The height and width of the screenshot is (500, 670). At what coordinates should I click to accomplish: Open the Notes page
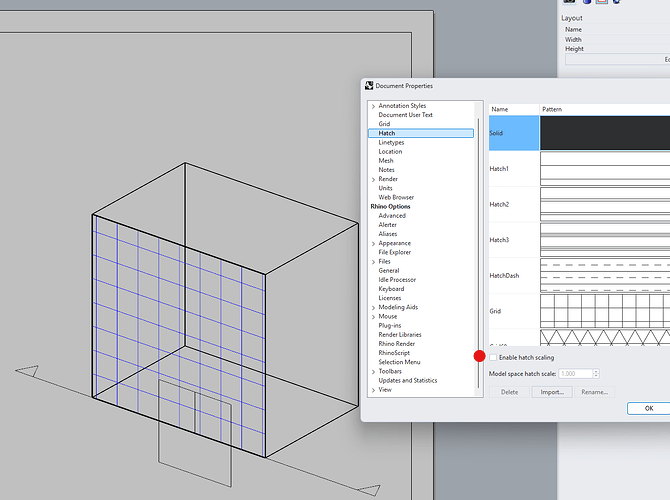click(x=386, y=170)
